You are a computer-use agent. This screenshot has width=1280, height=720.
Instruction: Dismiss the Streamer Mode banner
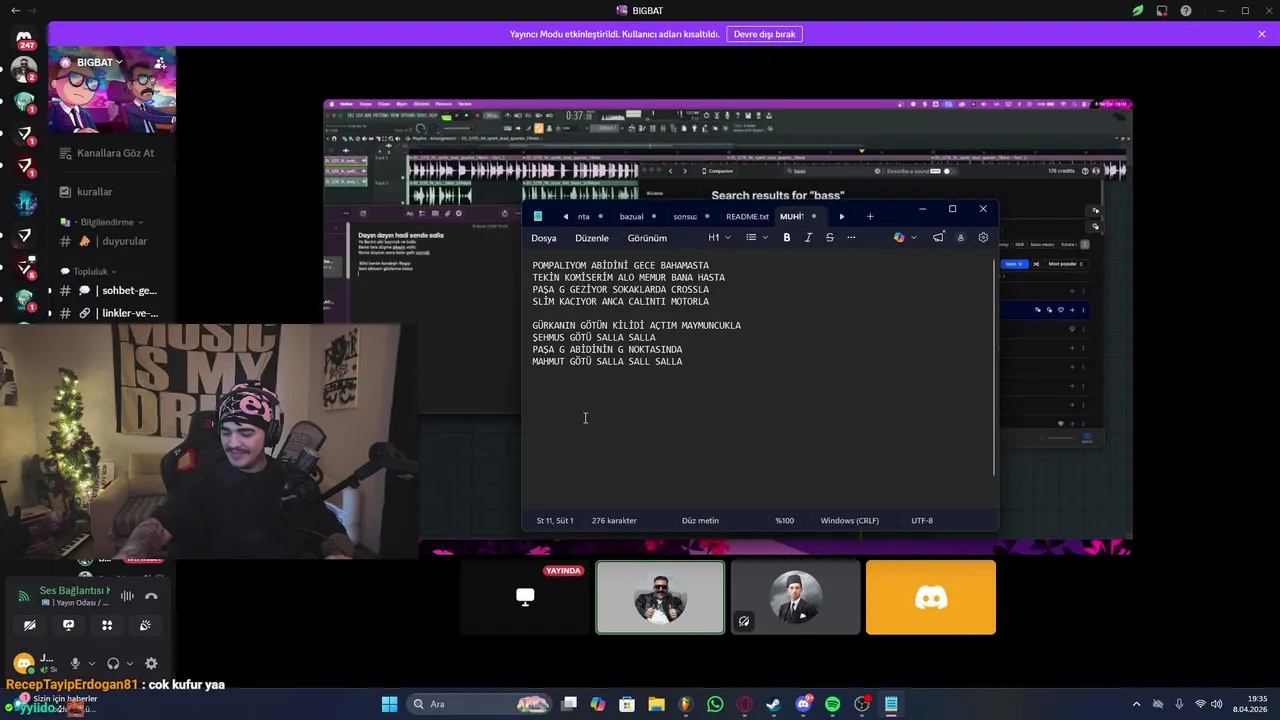click(1262, 34)
